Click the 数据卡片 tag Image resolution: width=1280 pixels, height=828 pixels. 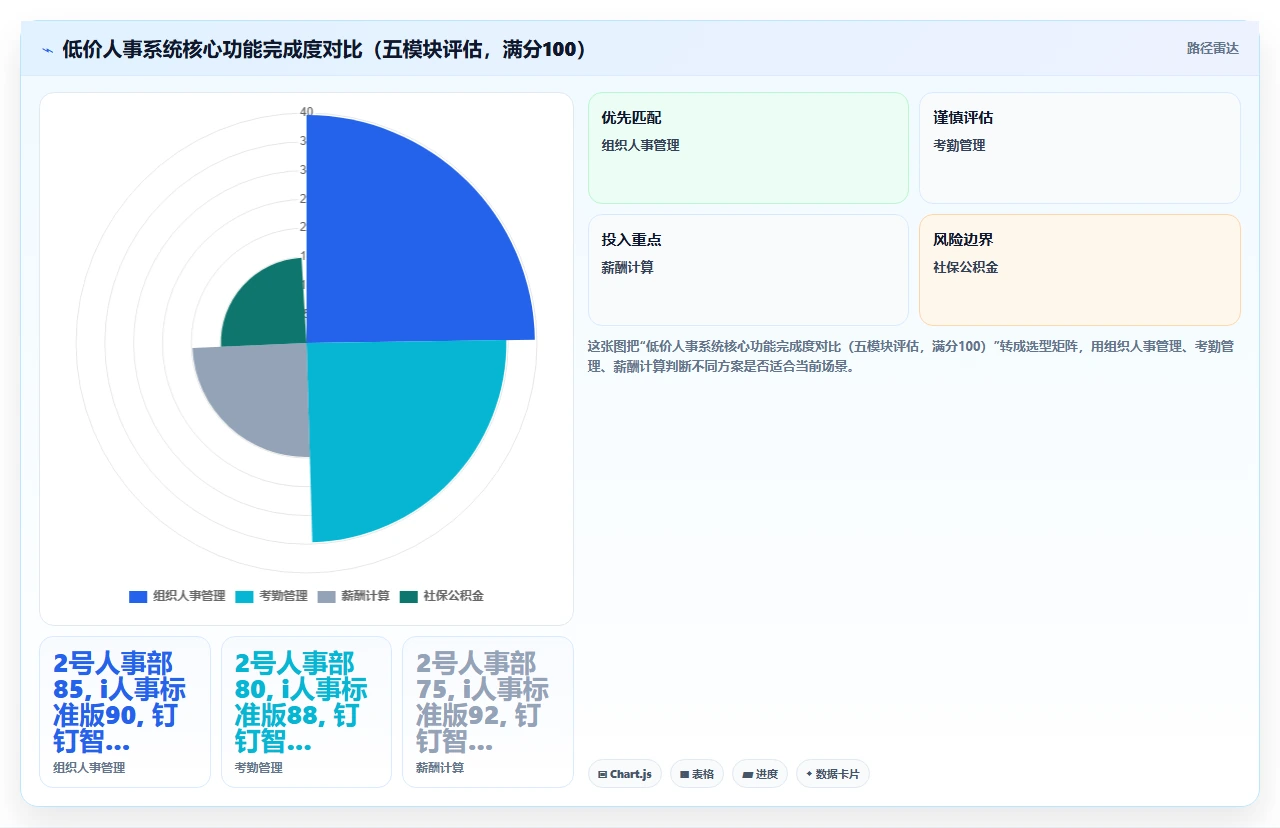[x=833, y=774]
